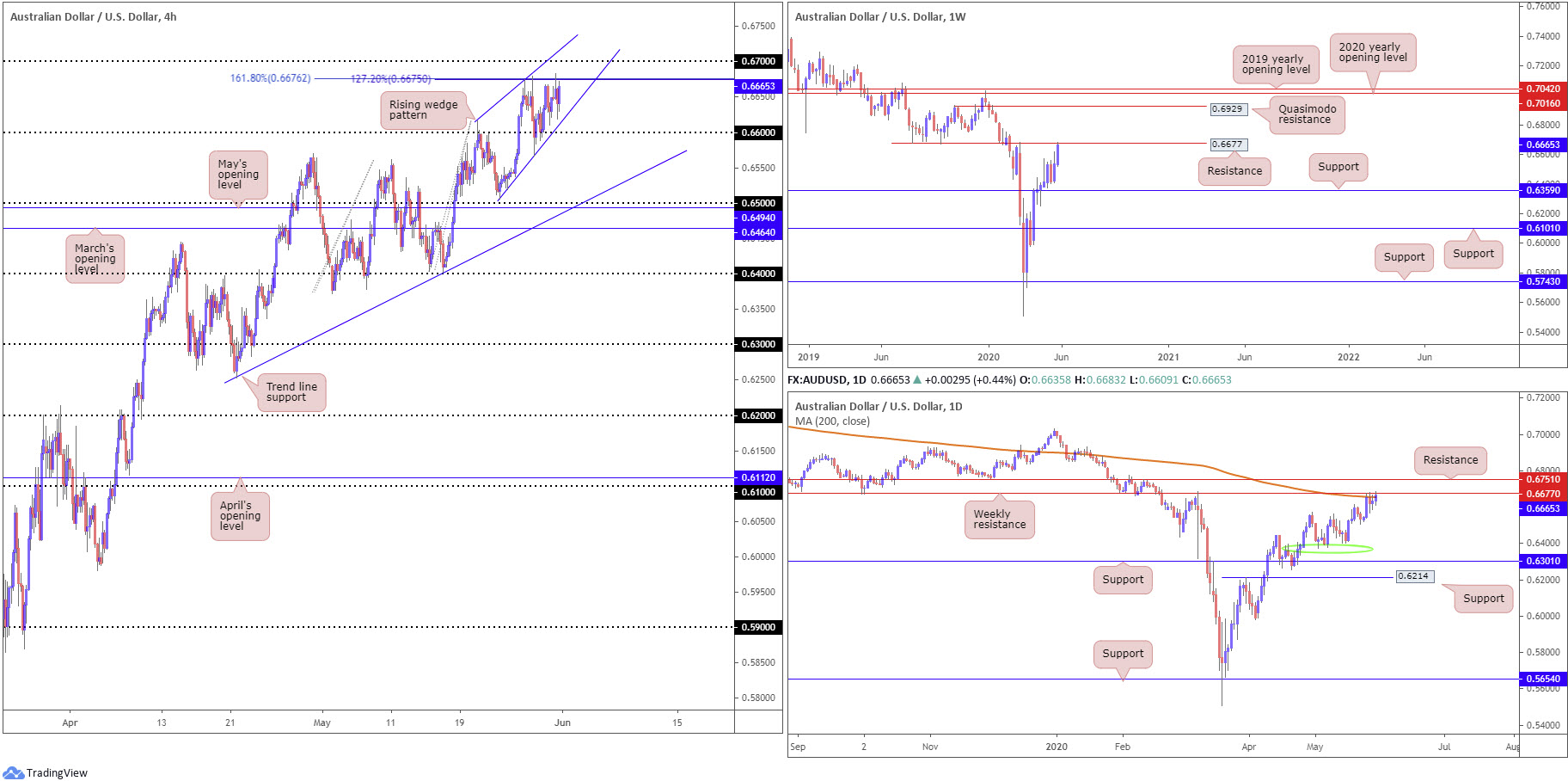The image size is (1568, 781).
Task: Click the 'Trend line support' annotation
Action: coord(291,392)
